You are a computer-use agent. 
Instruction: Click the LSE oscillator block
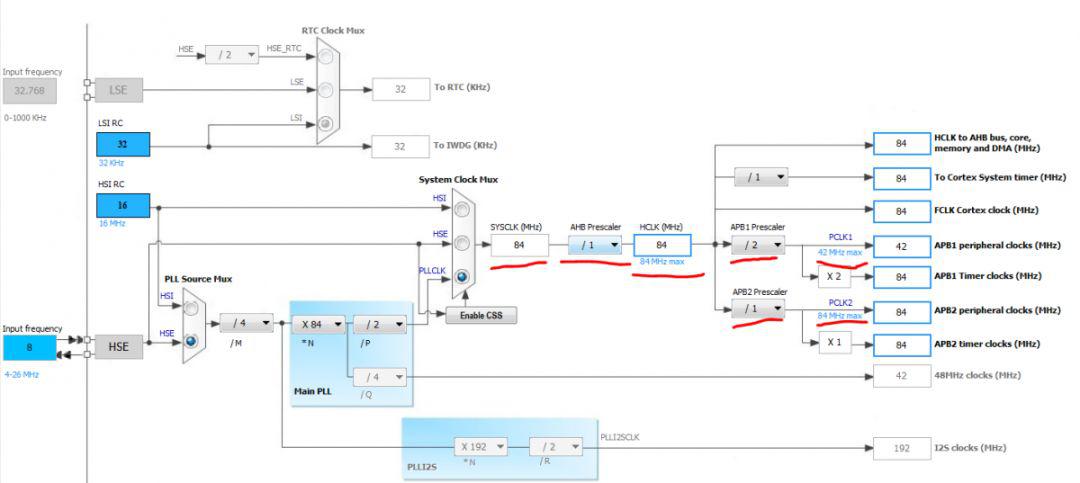[x=119, y=90]
